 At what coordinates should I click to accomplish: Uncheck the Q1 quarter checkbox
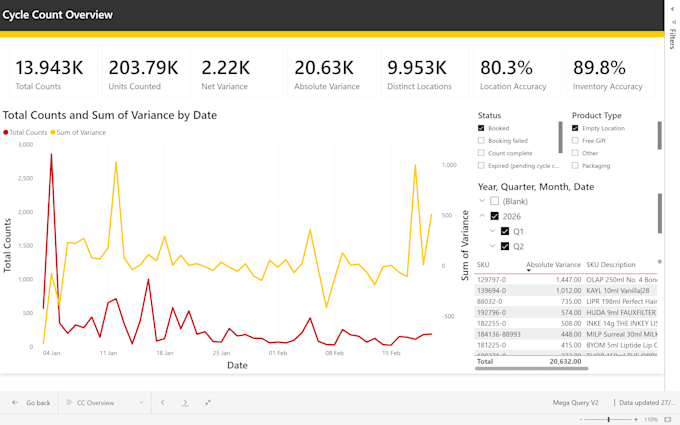click(x=505, y=231)
